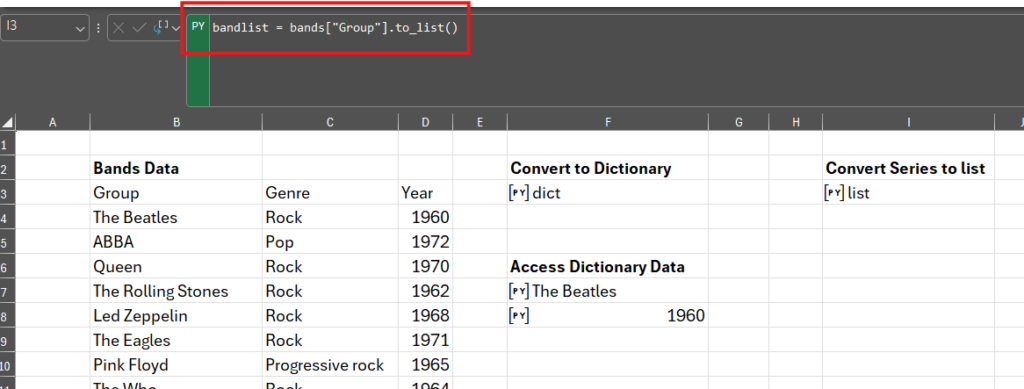The height and width of the screenshot is (389, 1024).
Task: Click the 'Bands Data' heading cell
Action: click(176, 168)
